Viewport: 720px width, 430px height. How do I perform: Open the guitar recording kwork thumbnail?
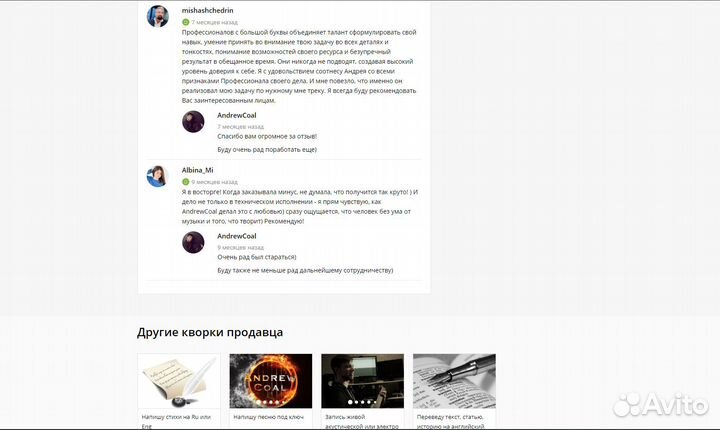(x=363, y=381)
